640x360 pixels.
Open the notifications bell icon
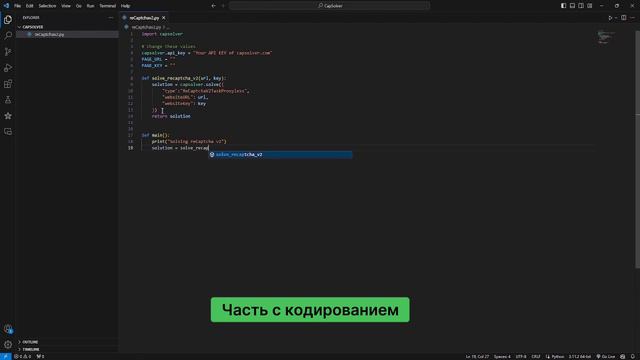click(633, 356)
